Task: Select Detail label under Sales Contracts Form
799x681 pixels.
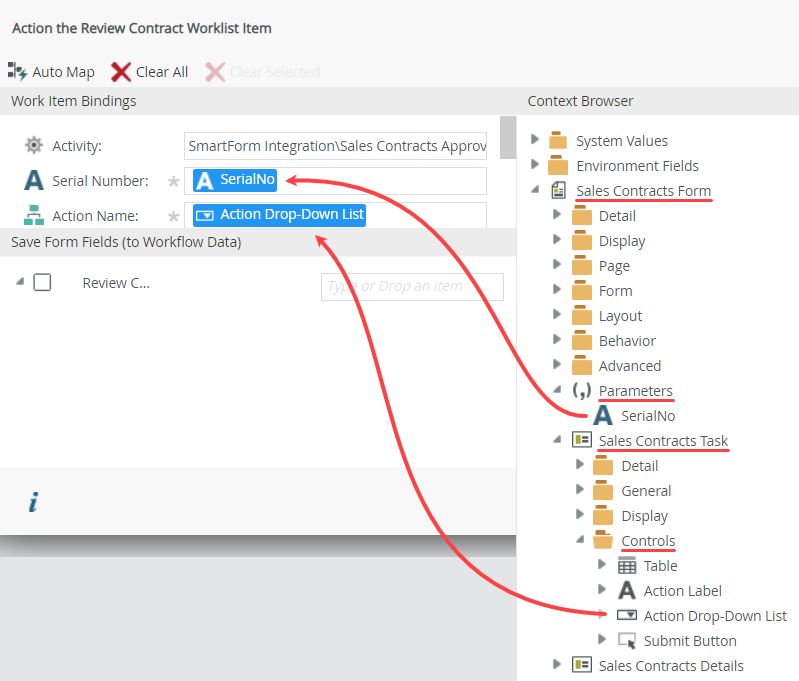Action: [x=617, y=216]
